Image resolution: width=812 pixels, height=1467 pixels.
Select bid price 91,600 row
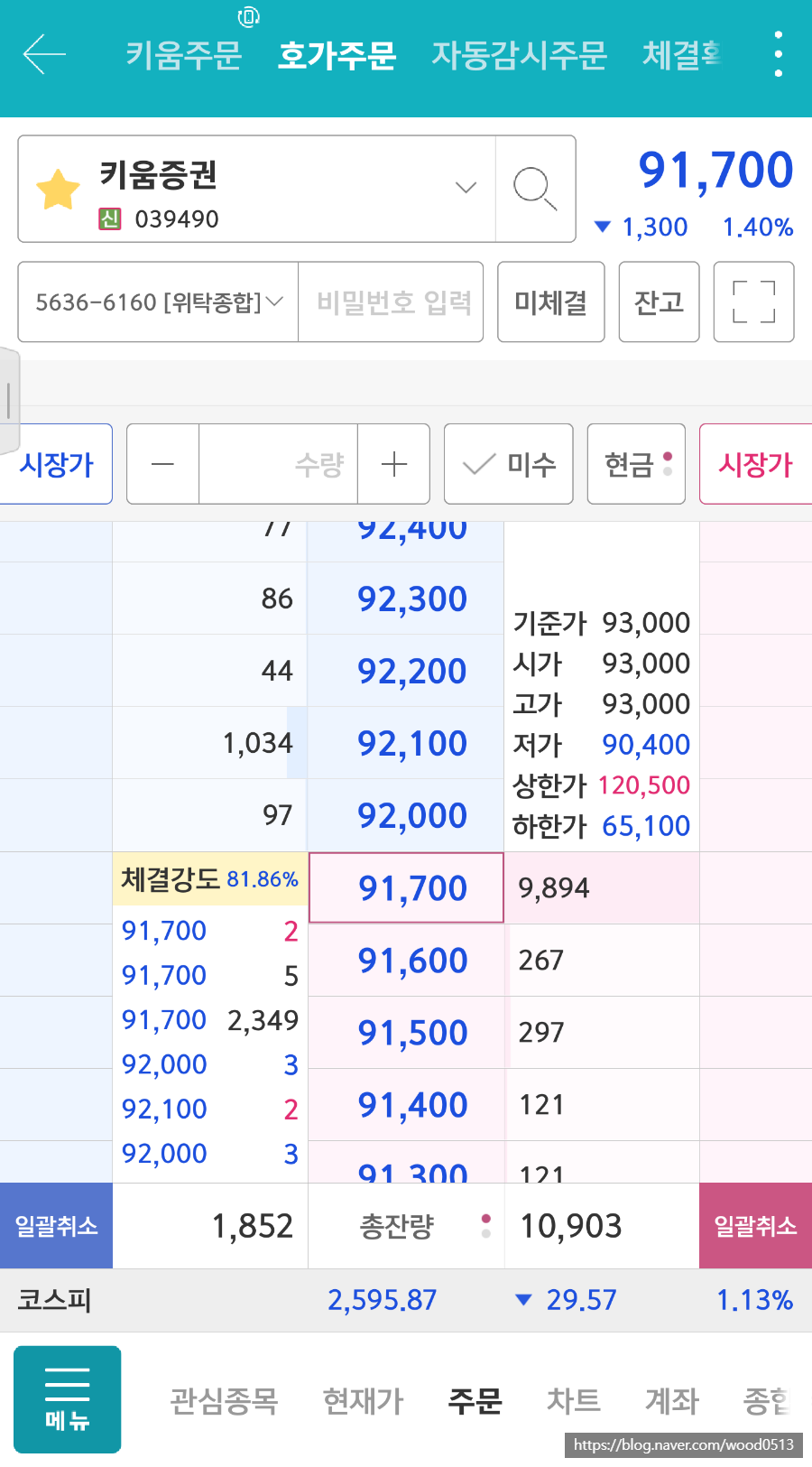pyautogui.click(x=406, y=961)
